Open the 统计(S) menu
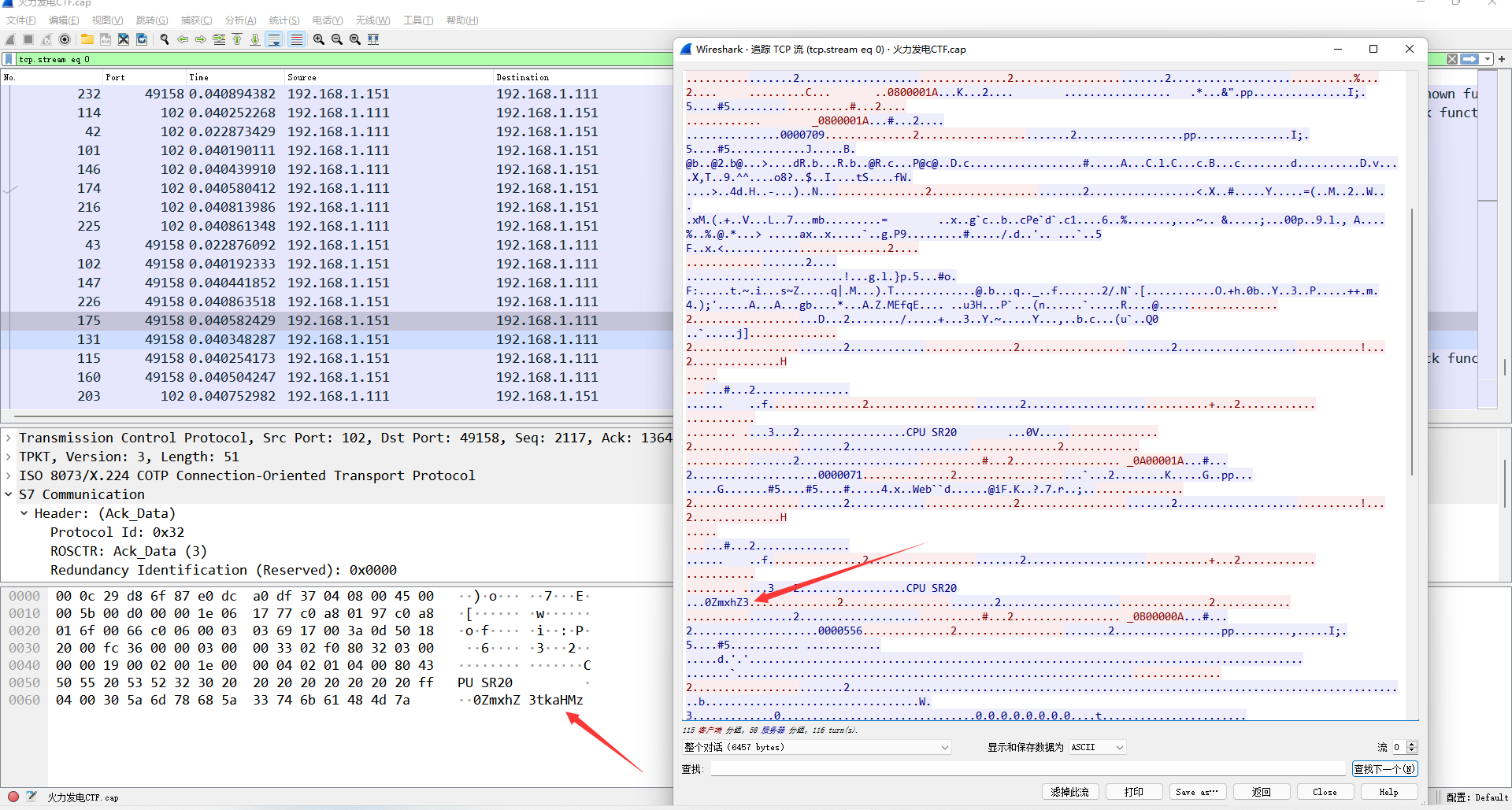 click(284, 20)
